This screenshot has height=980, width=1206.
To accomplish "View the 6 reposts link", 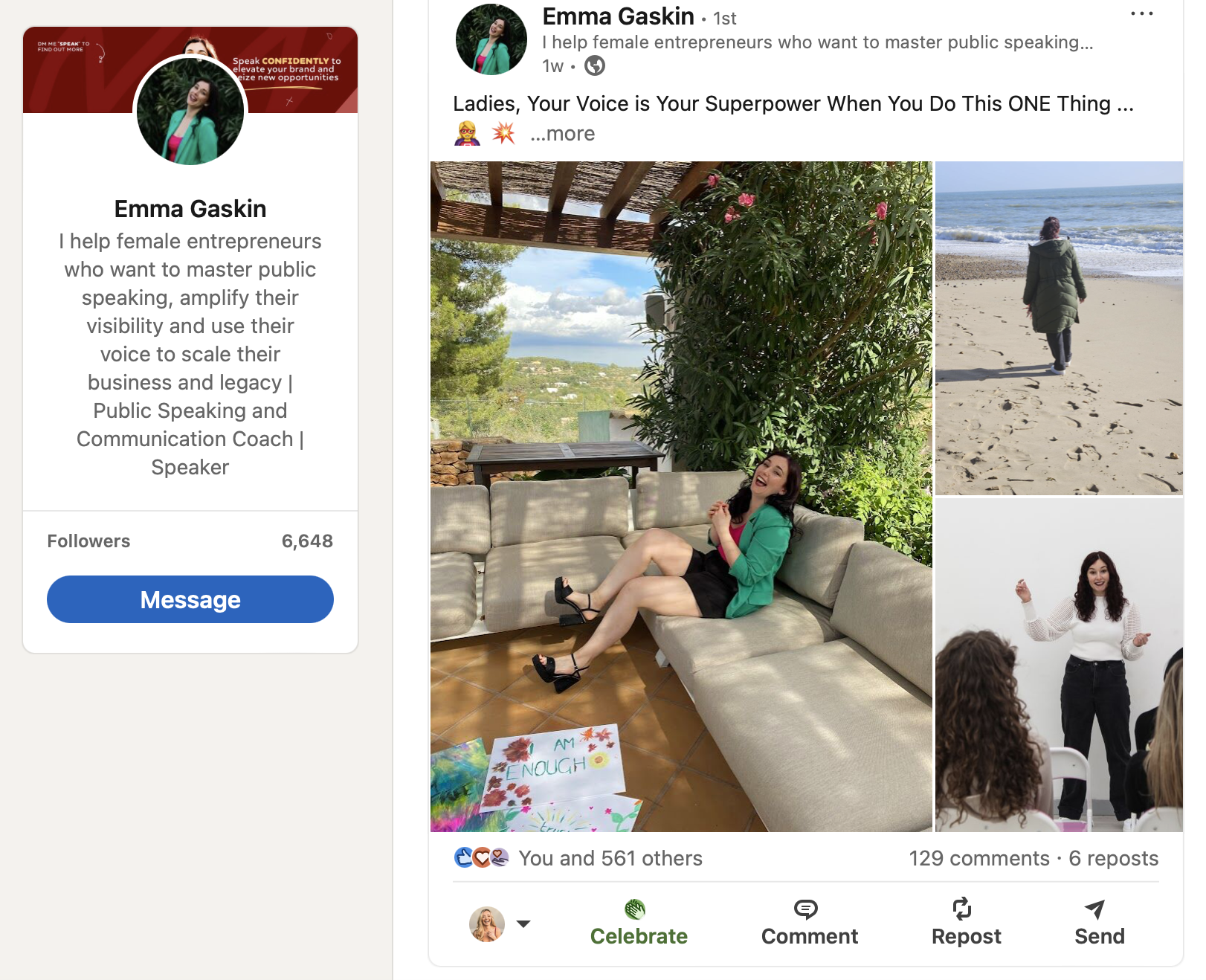I will 1113,858.
